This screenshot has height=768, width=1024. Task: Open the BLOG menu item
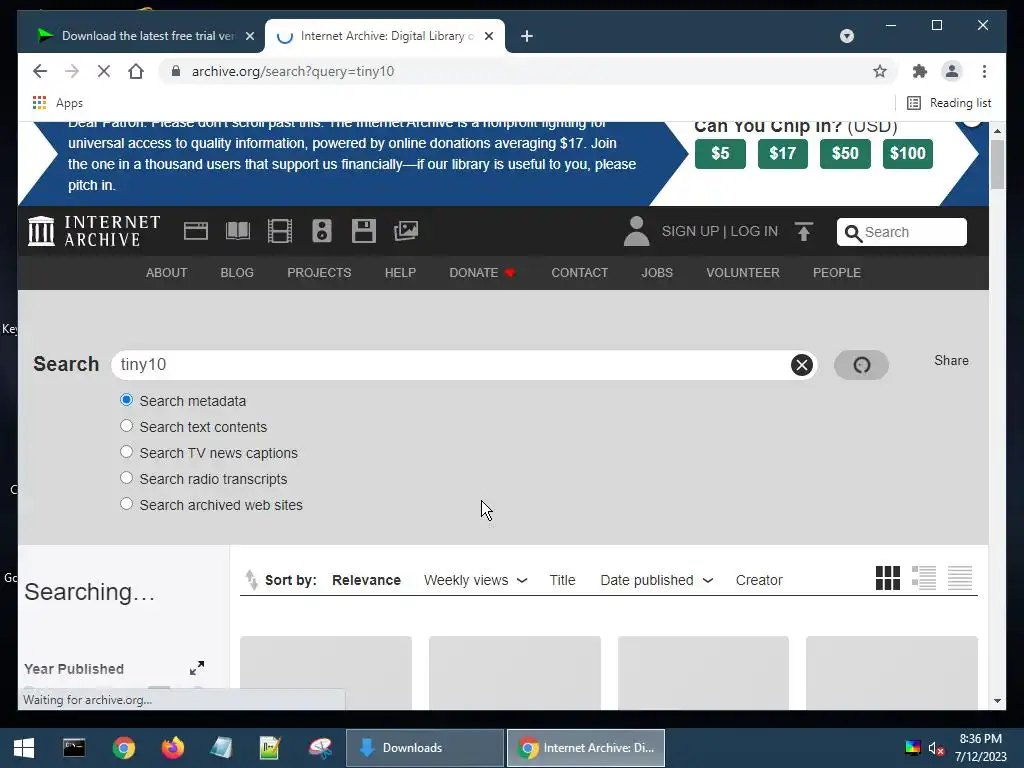pyautogui.click(x=237, y=272)
